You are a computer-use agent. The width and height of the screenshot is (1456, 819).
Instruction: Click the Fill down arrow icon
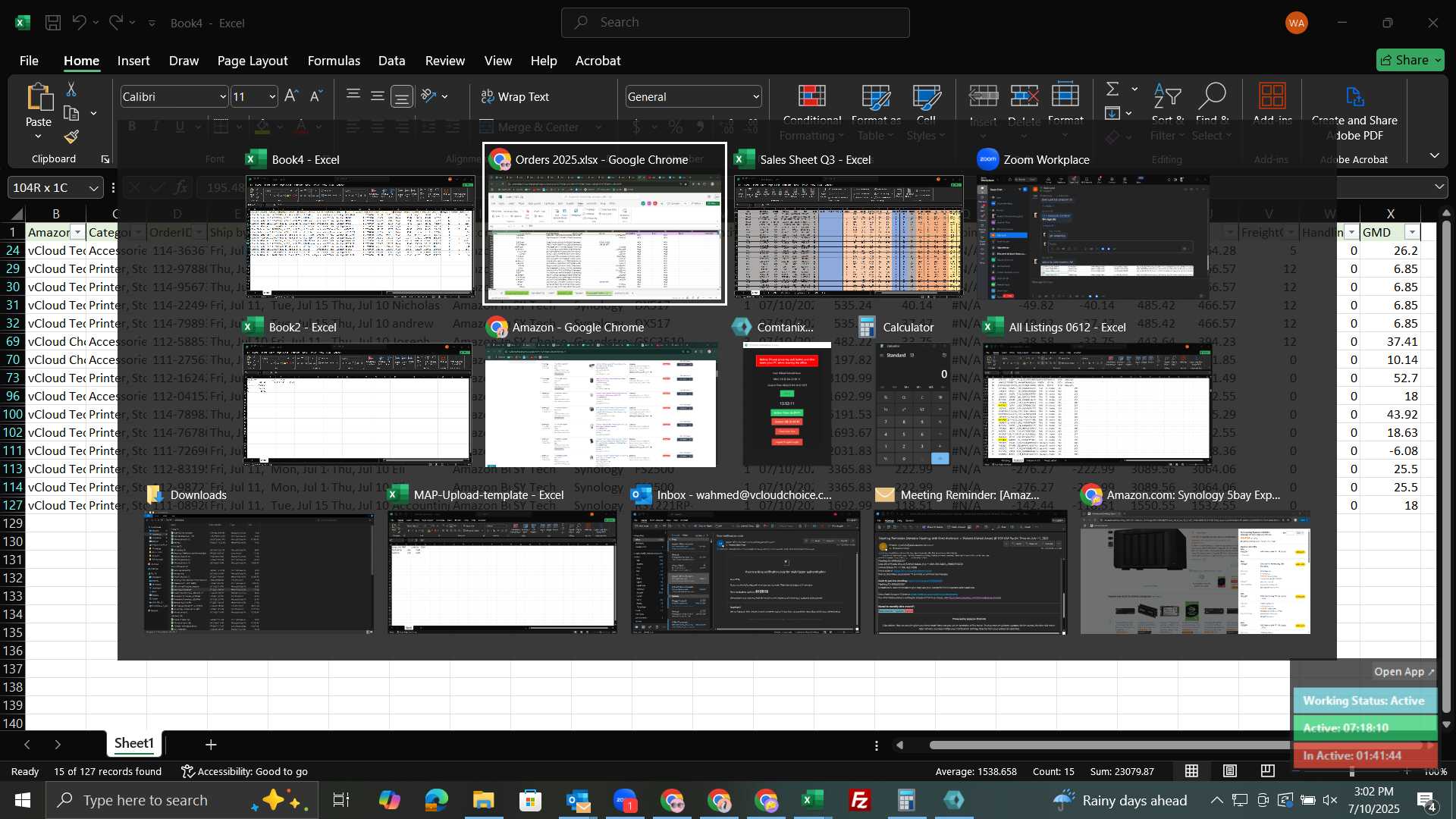tap(1112, 114)
